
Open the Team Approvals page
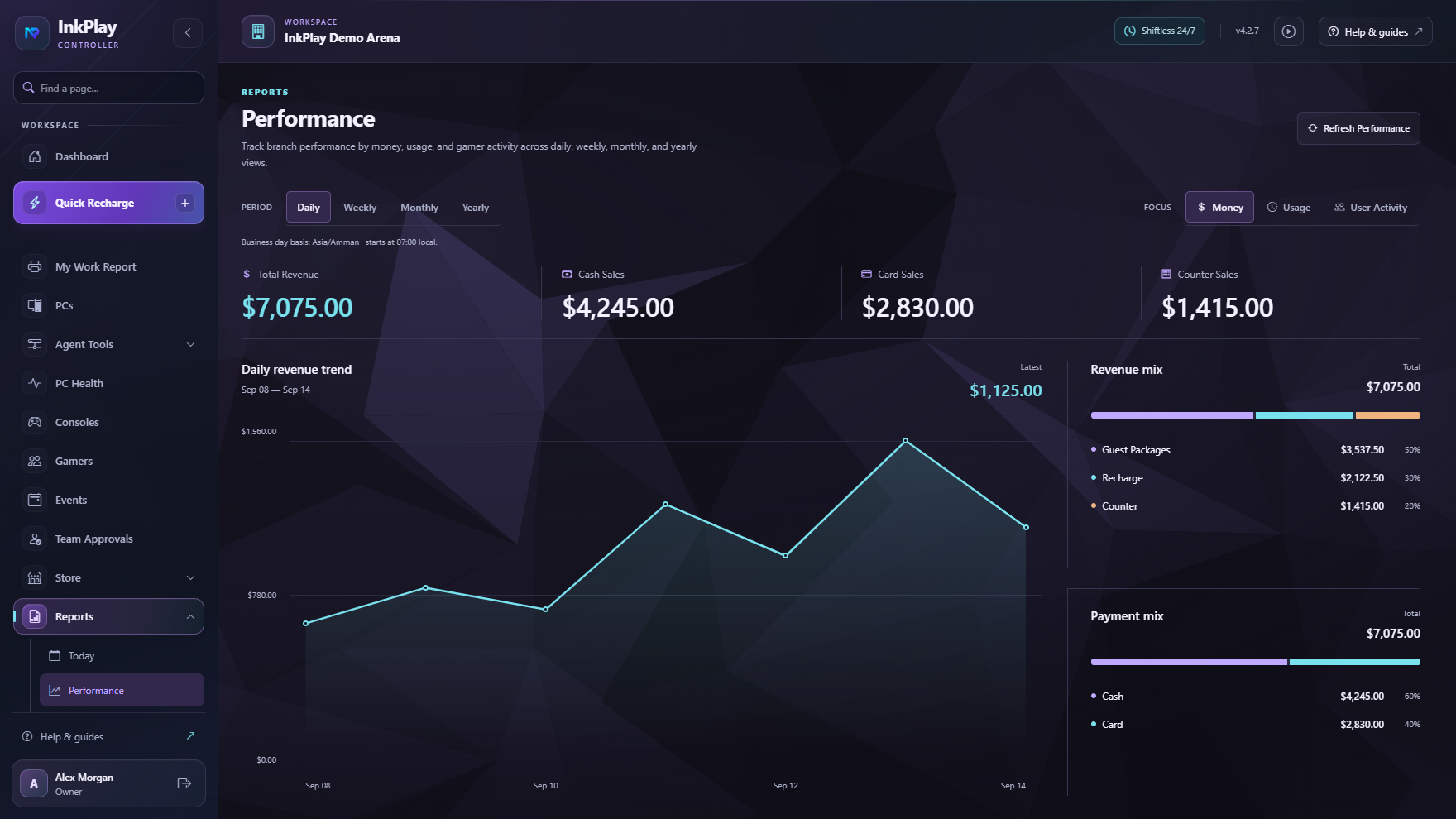tap(108, 539)
